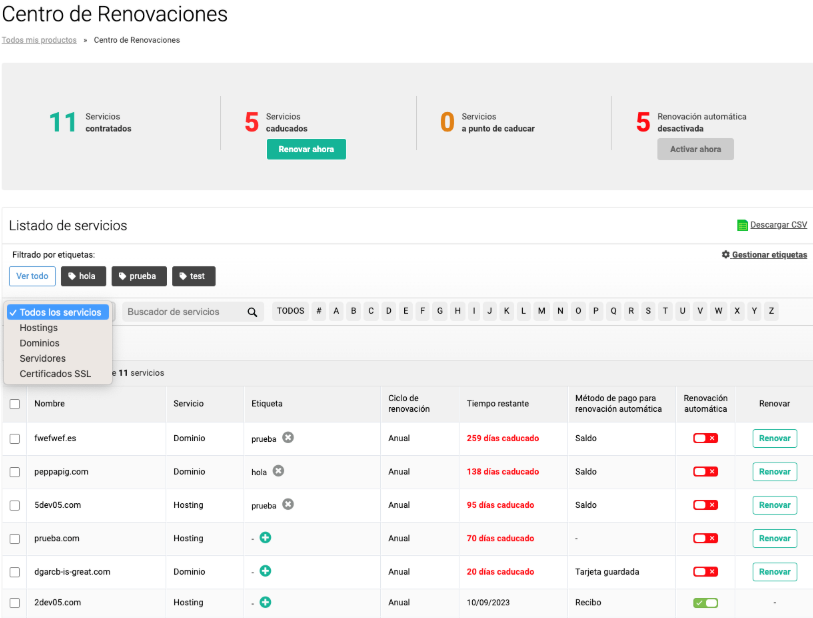The height and width of the screenshot is (618, 813).
Task: Remove prueba tag from fwefwef.es
Action: 288,438
